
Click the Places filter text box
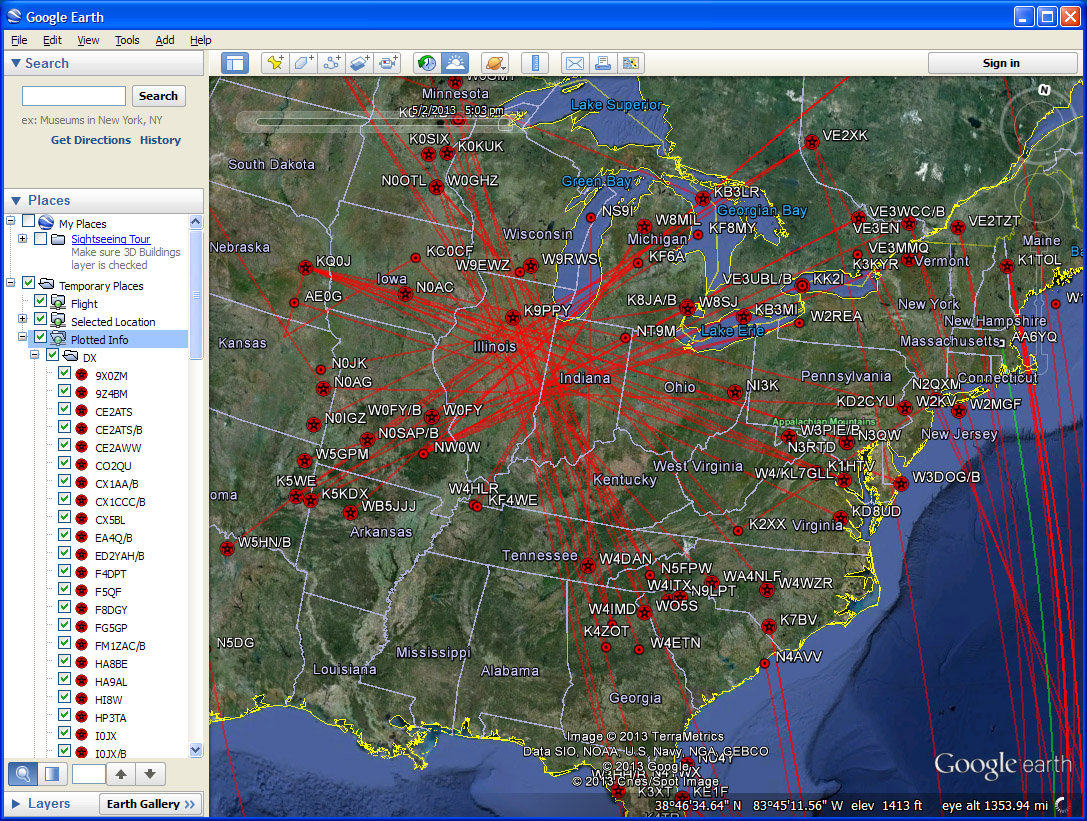coord(89,773)
